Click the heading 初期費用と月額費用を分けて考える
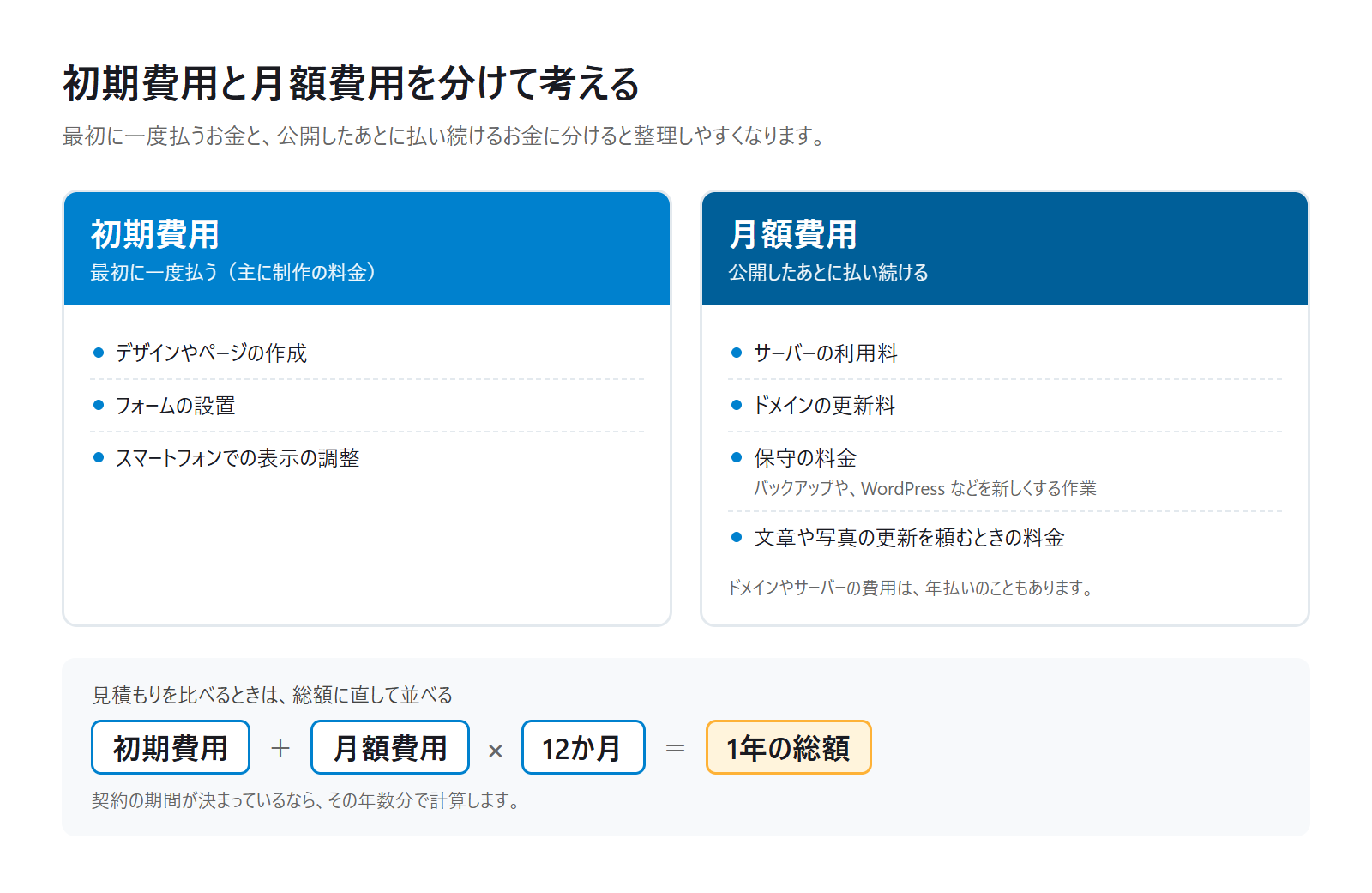This screenshot has width=1372, height=893. [352, 83]
